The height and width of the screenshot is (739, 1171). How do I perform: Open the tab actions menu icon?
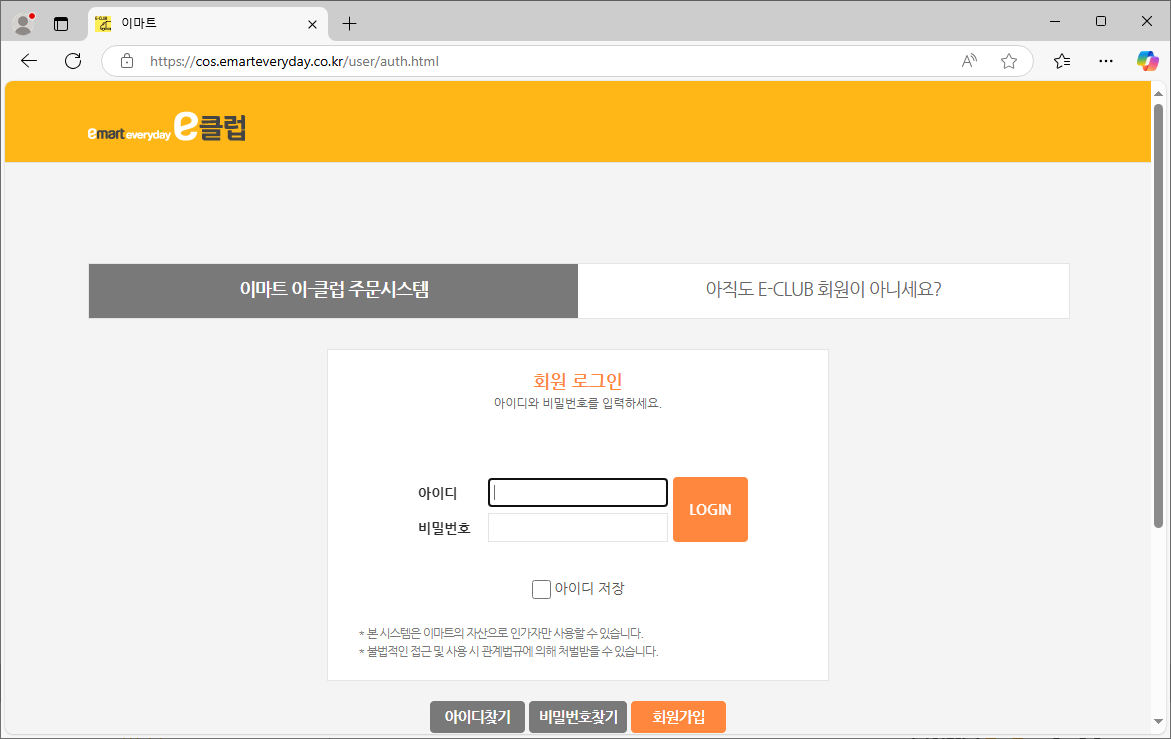pos(61,24)
